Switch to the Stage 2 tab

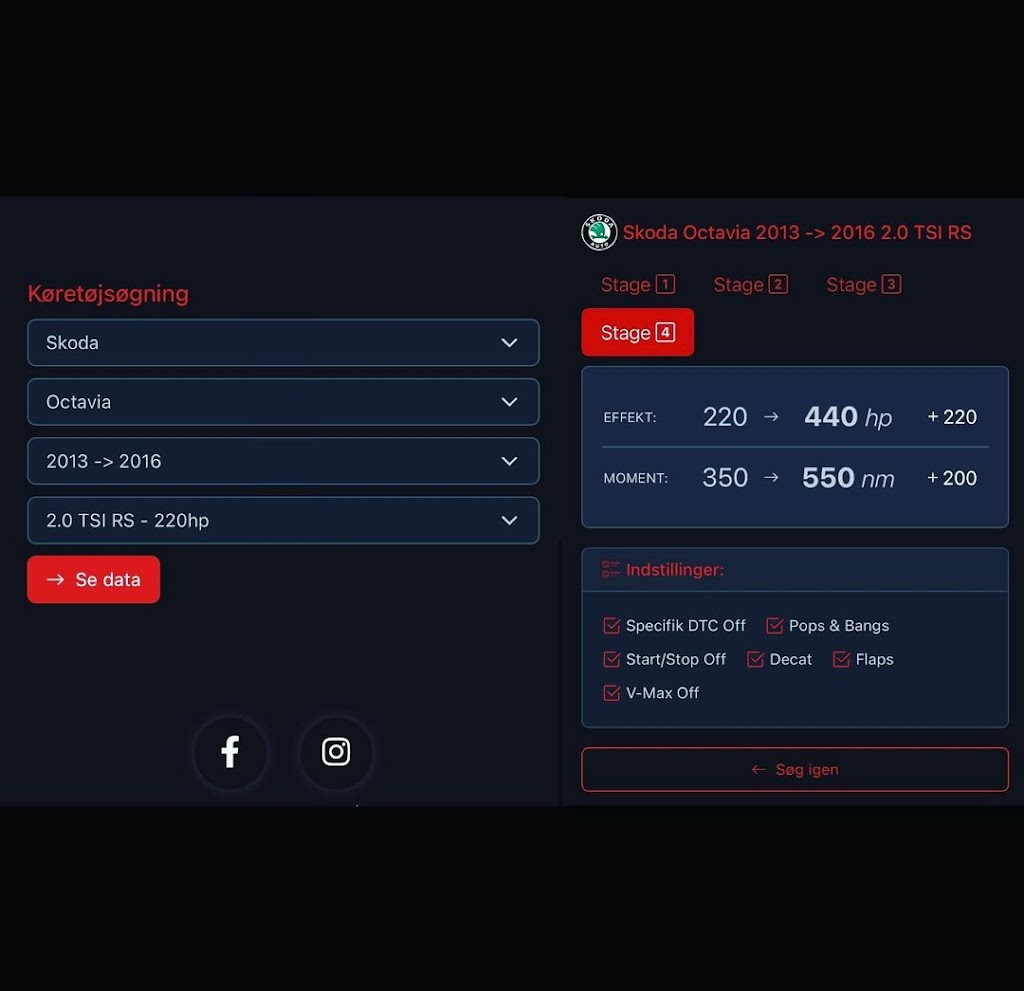click(x=750, y=285)
